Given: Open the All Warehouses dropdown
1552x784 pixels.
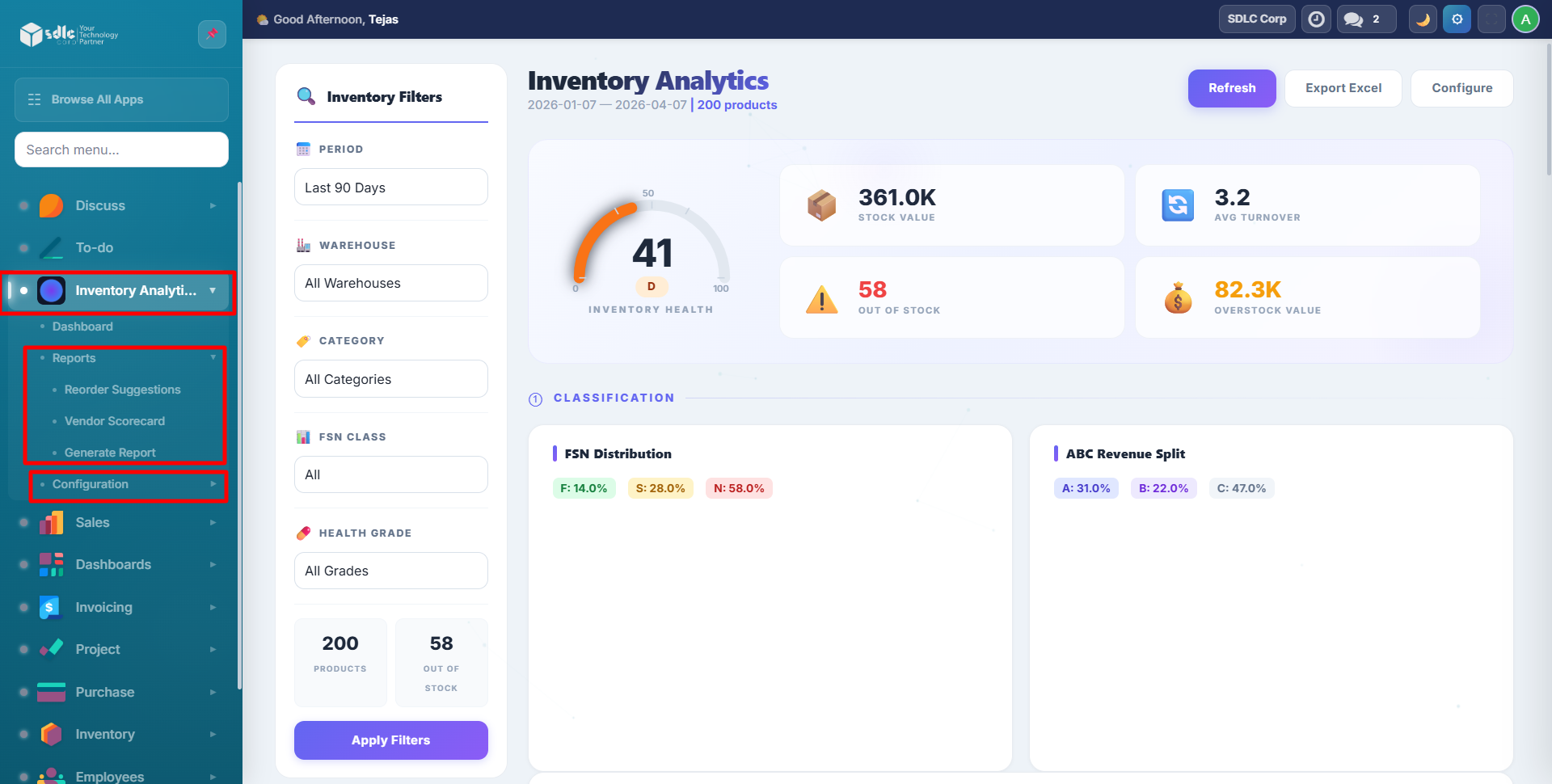Looking at the screenshot, I should point(390,284).
